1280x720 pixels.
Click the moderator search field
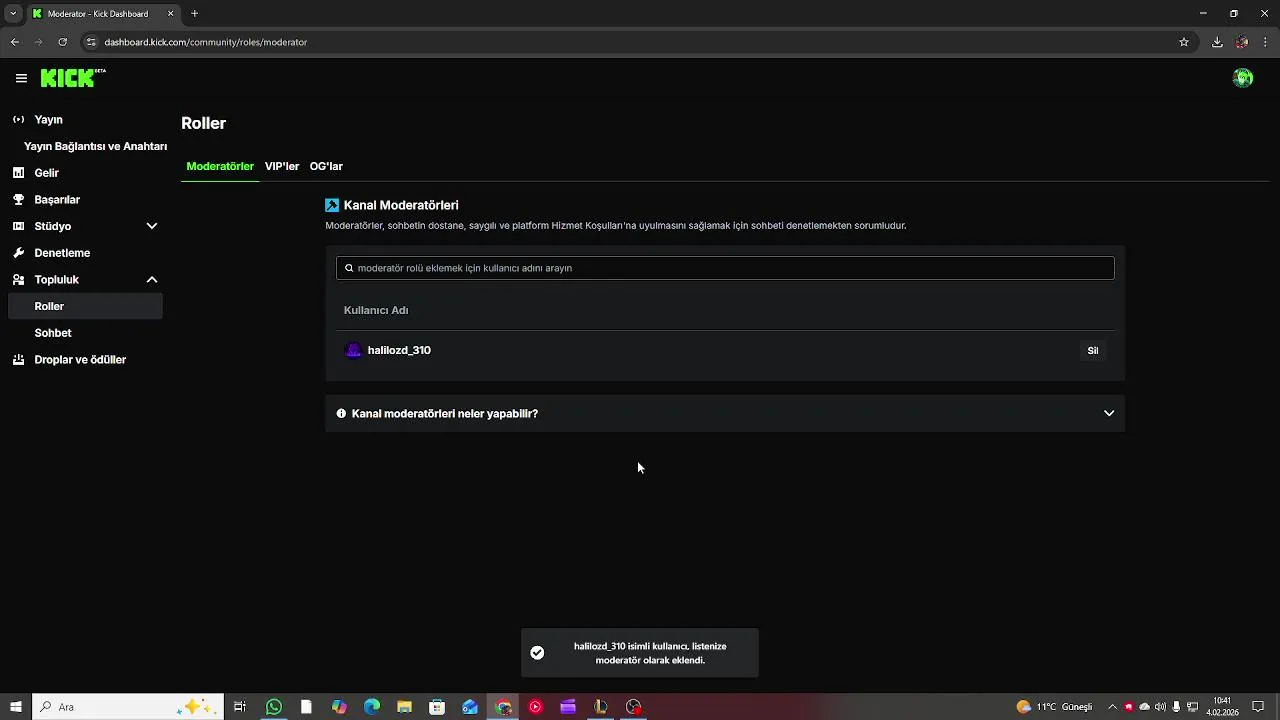725,268
